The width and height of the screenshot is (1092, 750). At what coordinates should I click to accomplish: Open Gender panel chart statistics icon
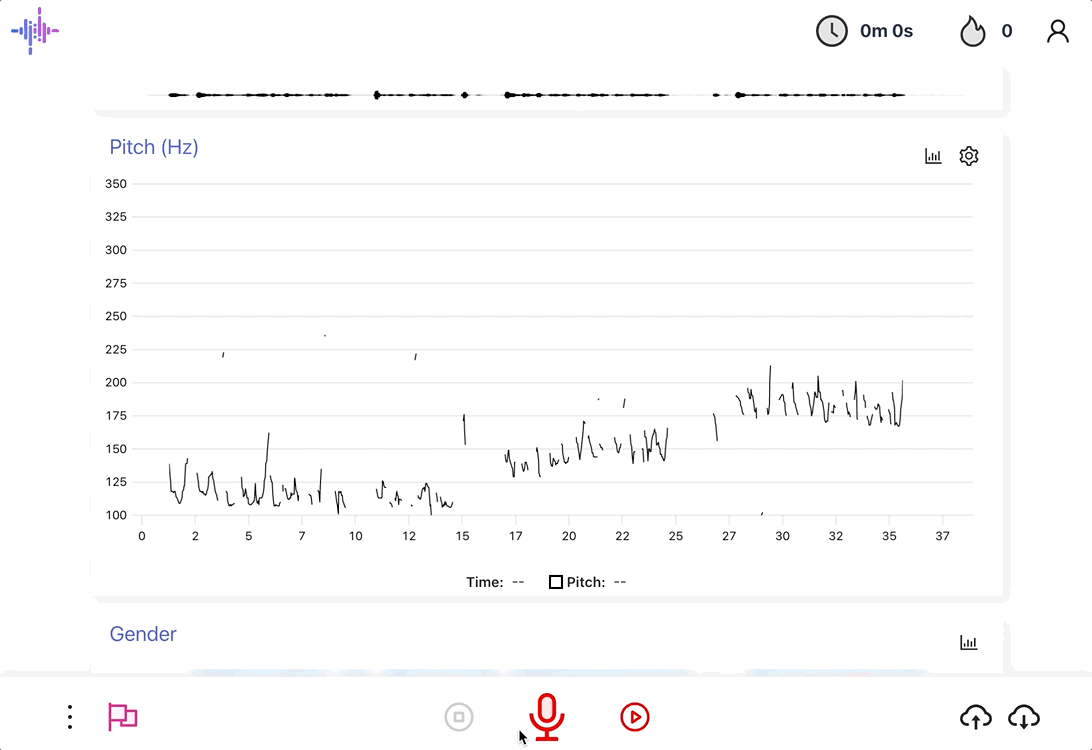(968, 643)
